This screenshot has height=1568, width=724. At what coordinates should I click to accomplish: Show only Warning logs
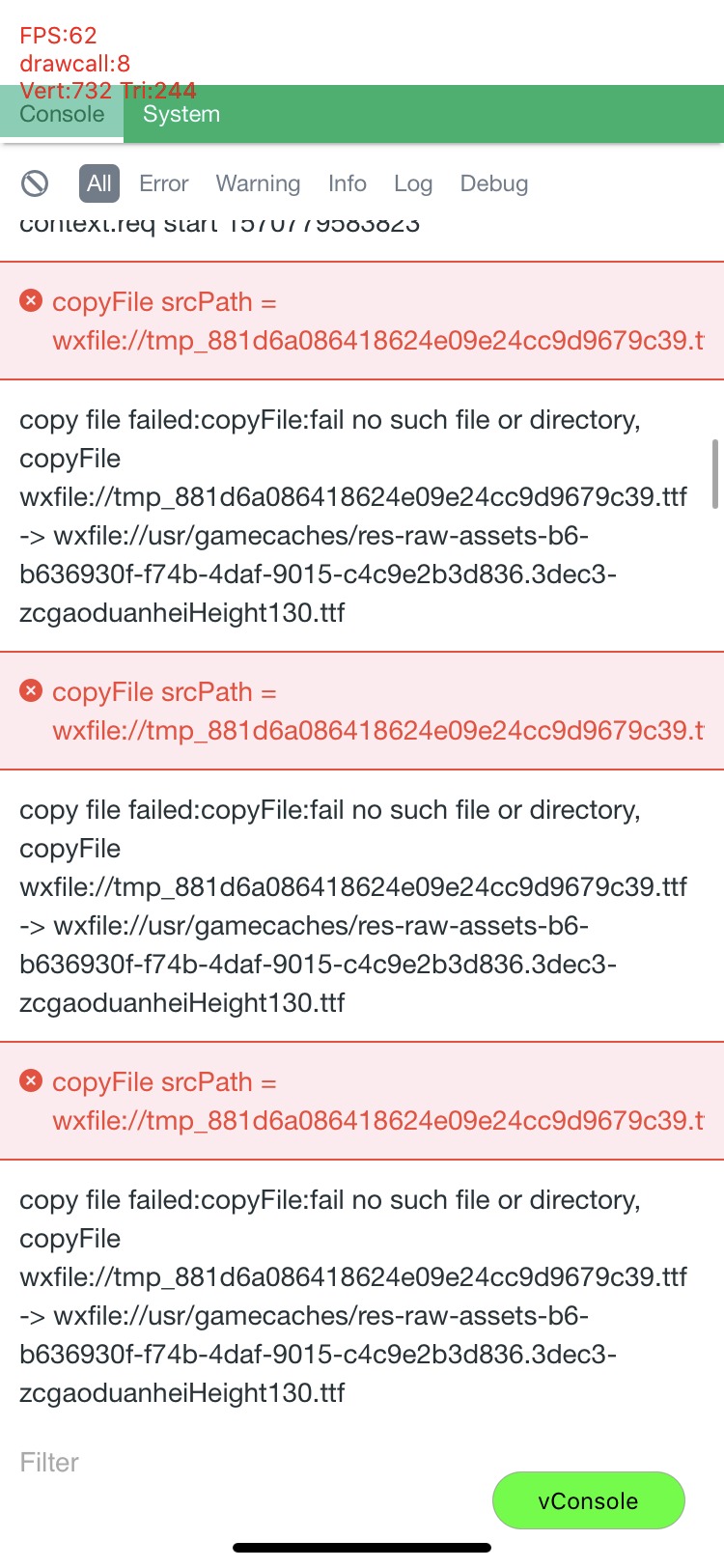tap(258, 183)
